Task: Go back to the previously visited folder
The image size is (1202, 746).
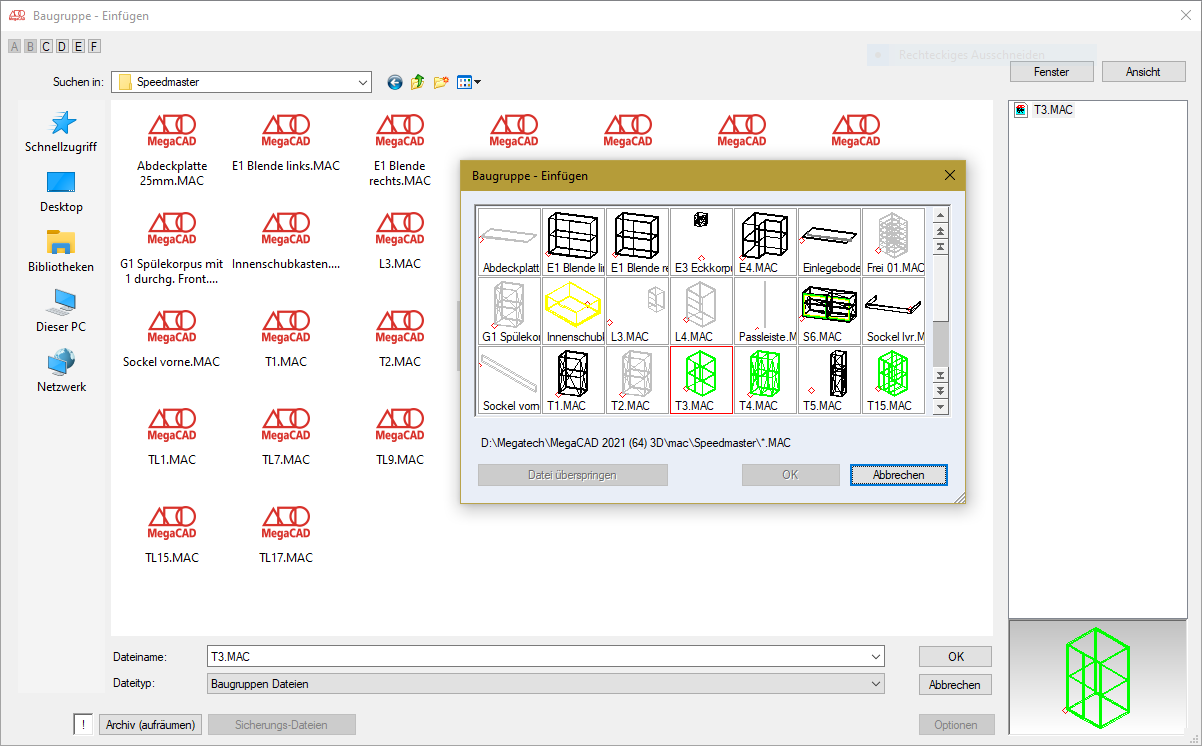Action: coord(395,82)
